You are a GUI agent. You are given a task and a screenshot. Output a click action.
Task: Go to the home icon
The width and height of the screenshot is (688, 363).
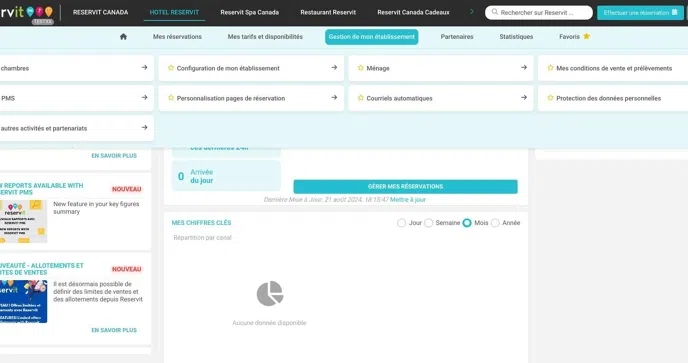coord(123,37)
